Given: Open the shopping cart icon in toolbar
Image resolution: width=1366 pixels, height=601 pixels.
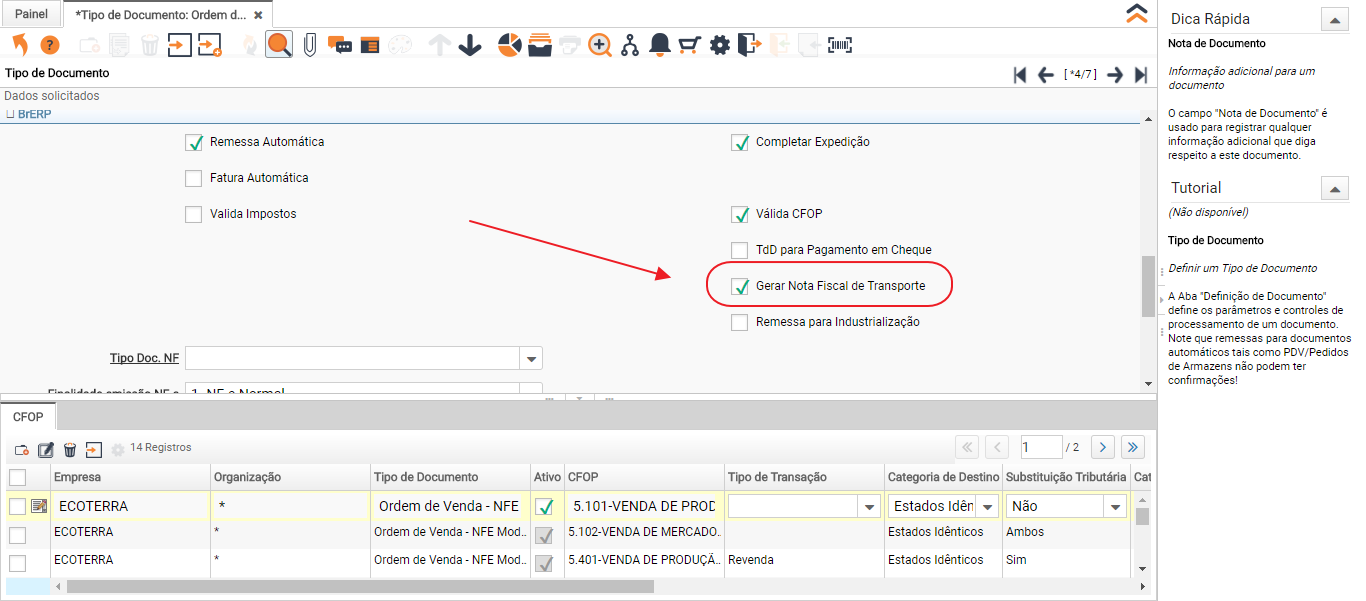Looking at the screenshot, I should (x=689, y=45).
